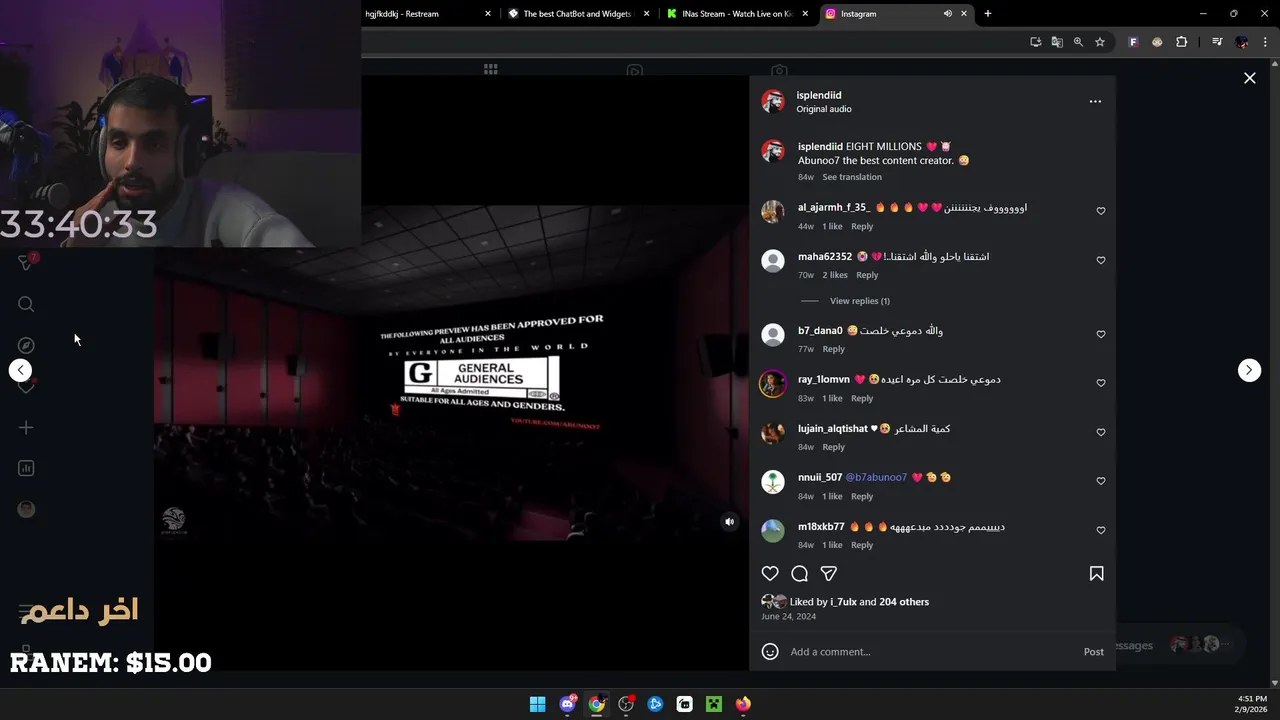Switch to INas Stream Kick tab
The height and width of the screenshot is (720, 1280).
(x=737, y=14)
